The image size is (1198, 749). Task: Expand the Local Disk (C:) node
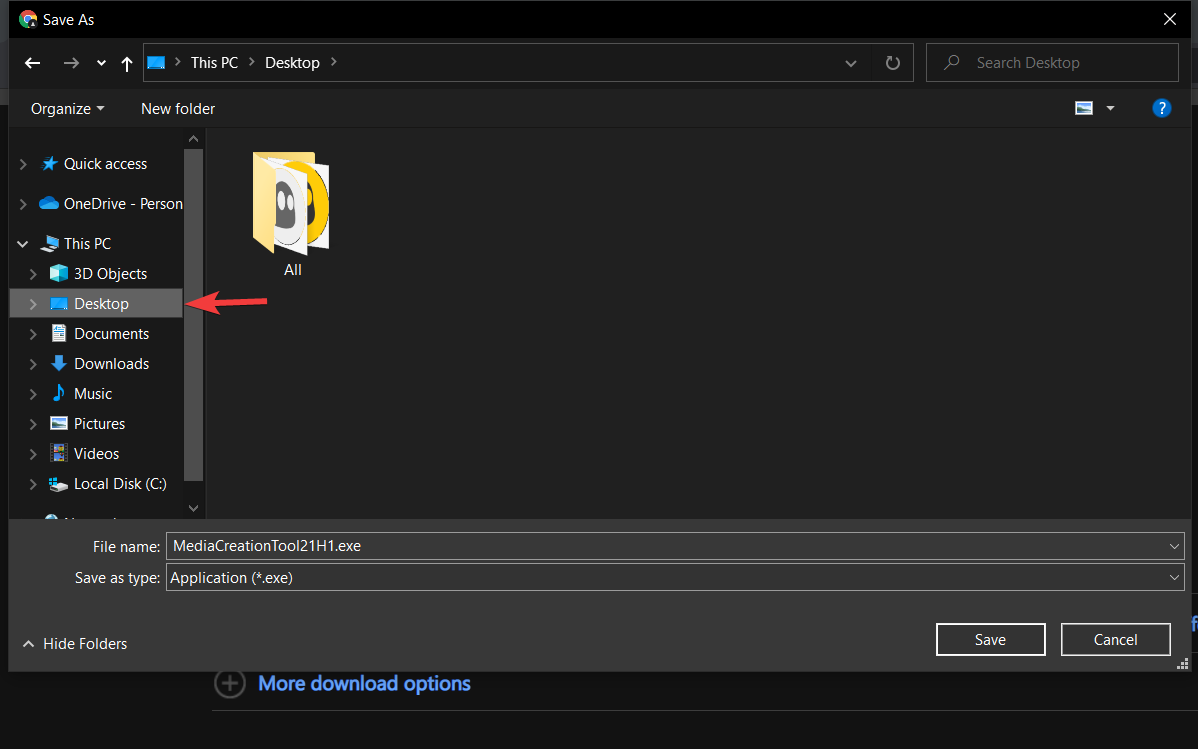pos(33,484)
